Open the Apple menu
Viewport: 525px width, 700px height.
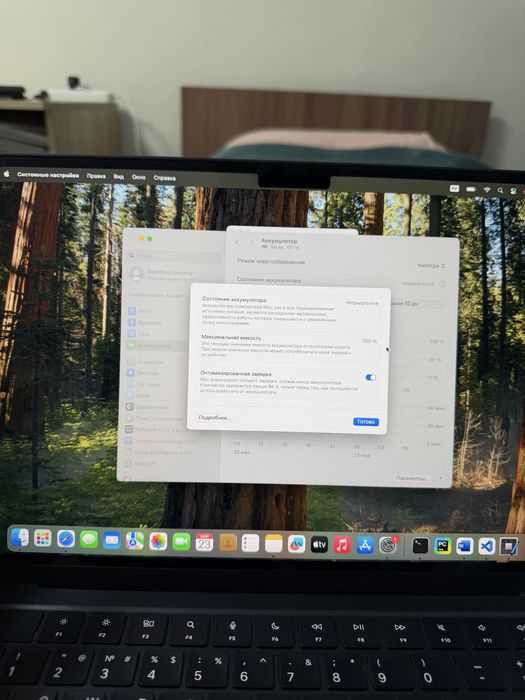(6, 174)
